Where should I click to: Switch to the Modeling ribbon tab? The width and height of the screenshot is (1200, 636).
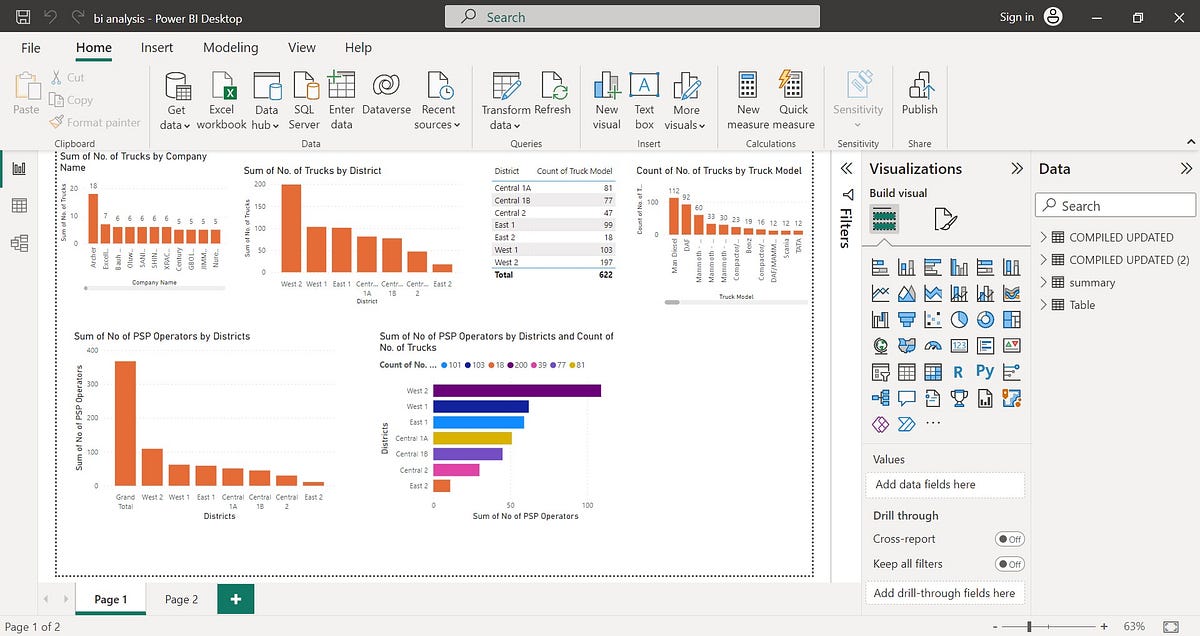230,47
